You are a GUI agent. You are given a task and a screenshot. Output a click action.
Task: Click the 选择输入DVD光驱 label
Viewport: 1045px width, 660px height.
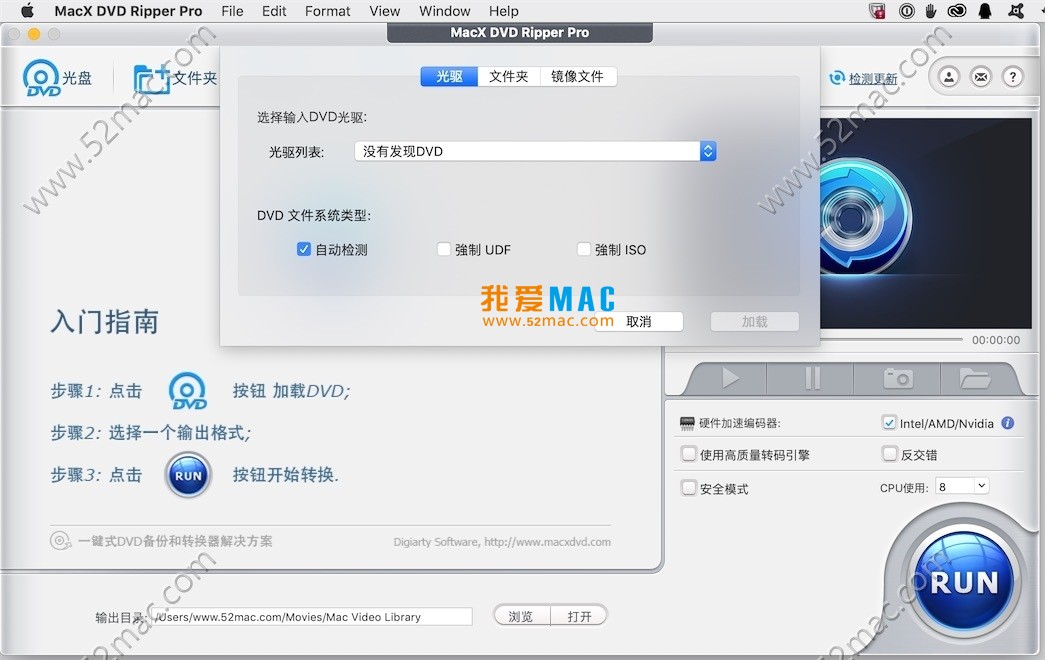pyautogui.click(x=312, y=117)
